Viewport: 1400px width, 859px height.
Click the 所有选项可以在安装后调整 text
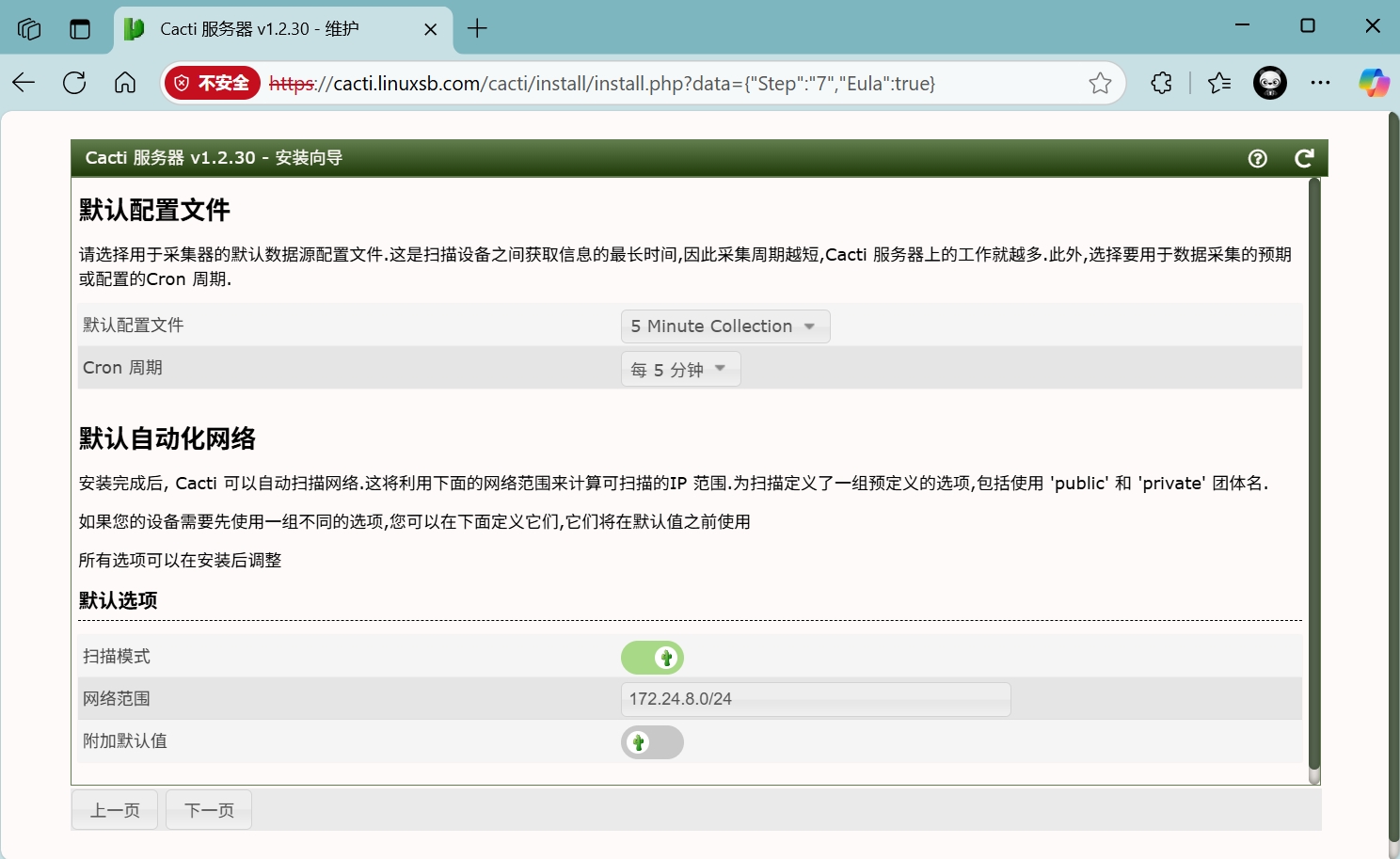click(180, 561)
